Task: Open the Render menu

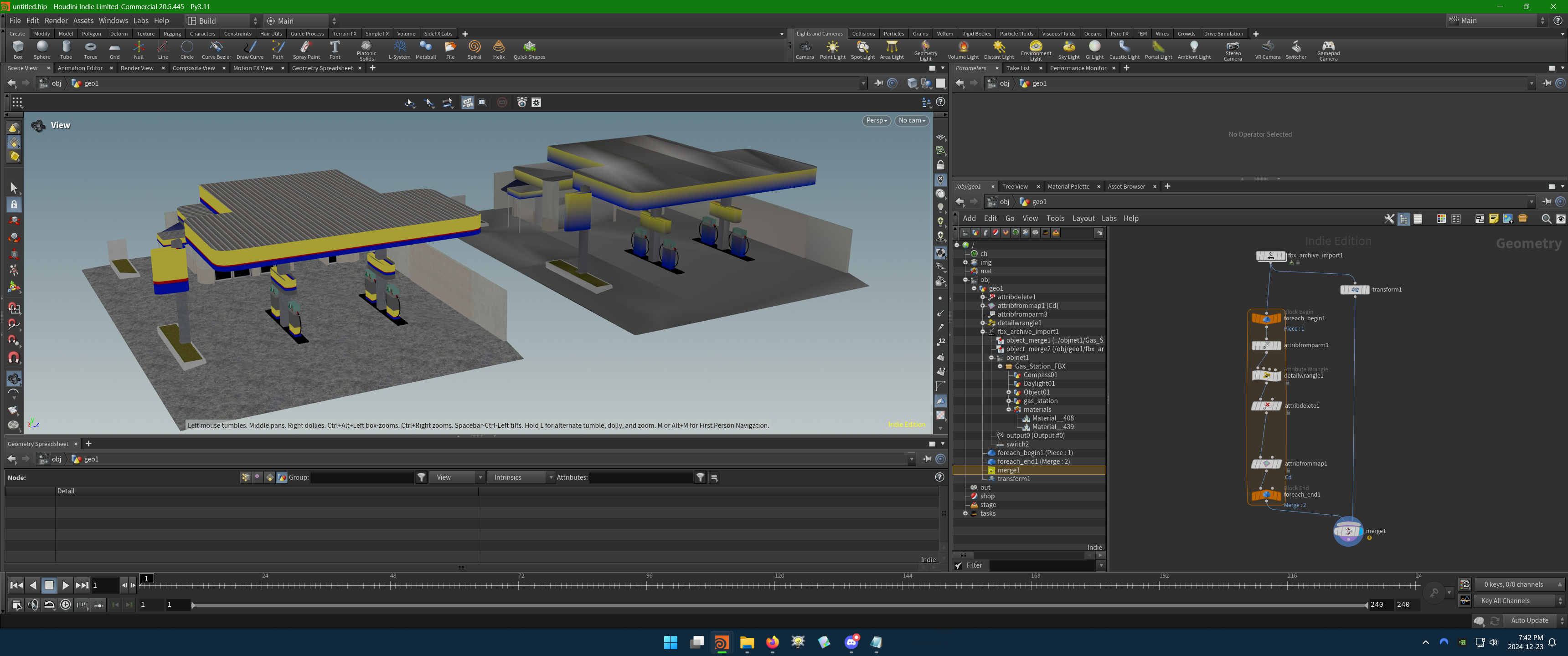Action: (x=56, y=20)
